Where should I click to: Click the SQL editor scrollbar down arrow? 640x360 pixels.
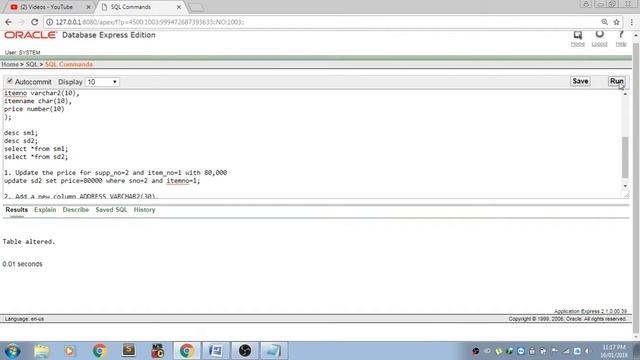pos(625,186)
